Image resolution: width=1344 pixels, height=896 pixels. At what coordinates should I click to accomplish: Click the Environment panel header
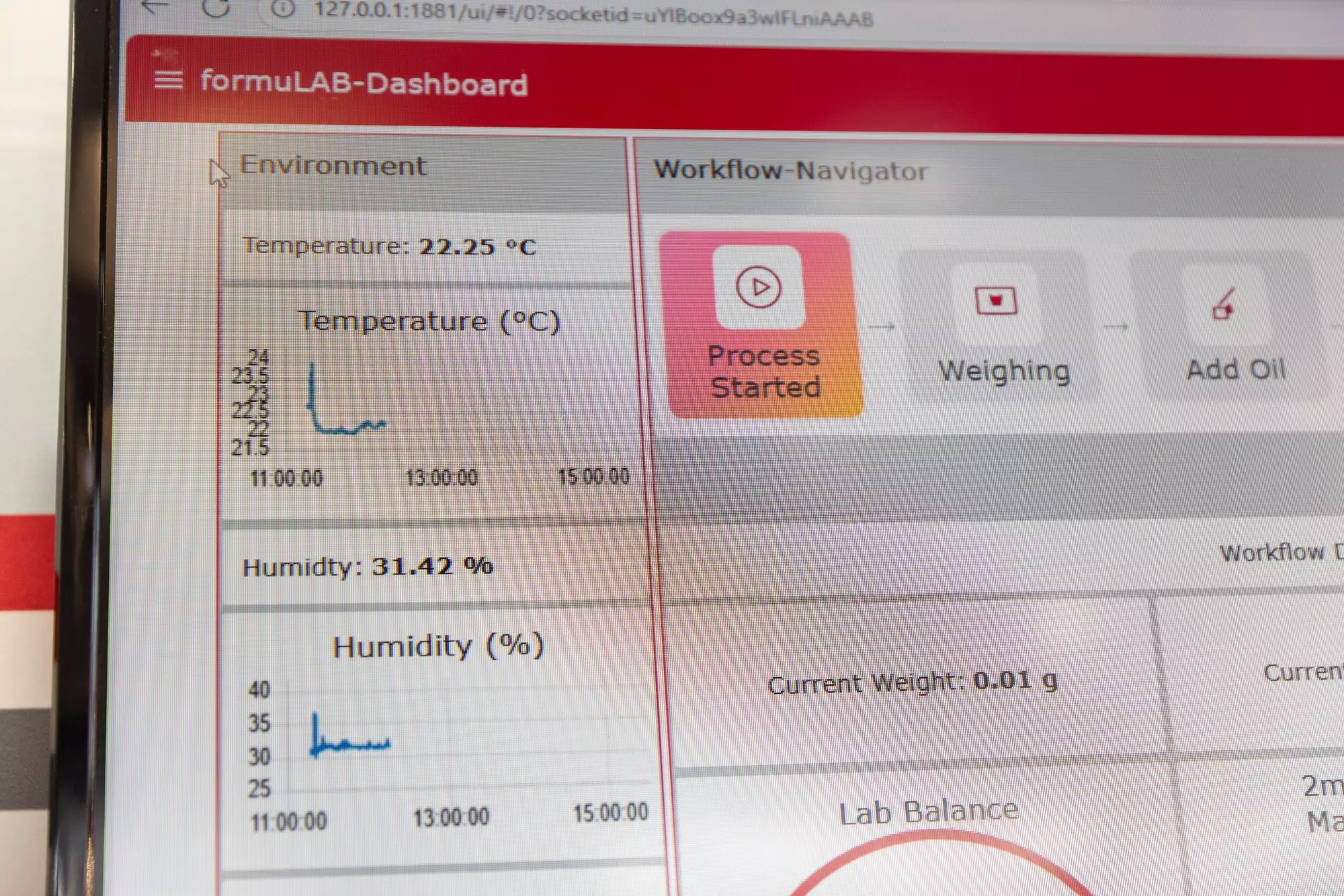coord(333,165)
